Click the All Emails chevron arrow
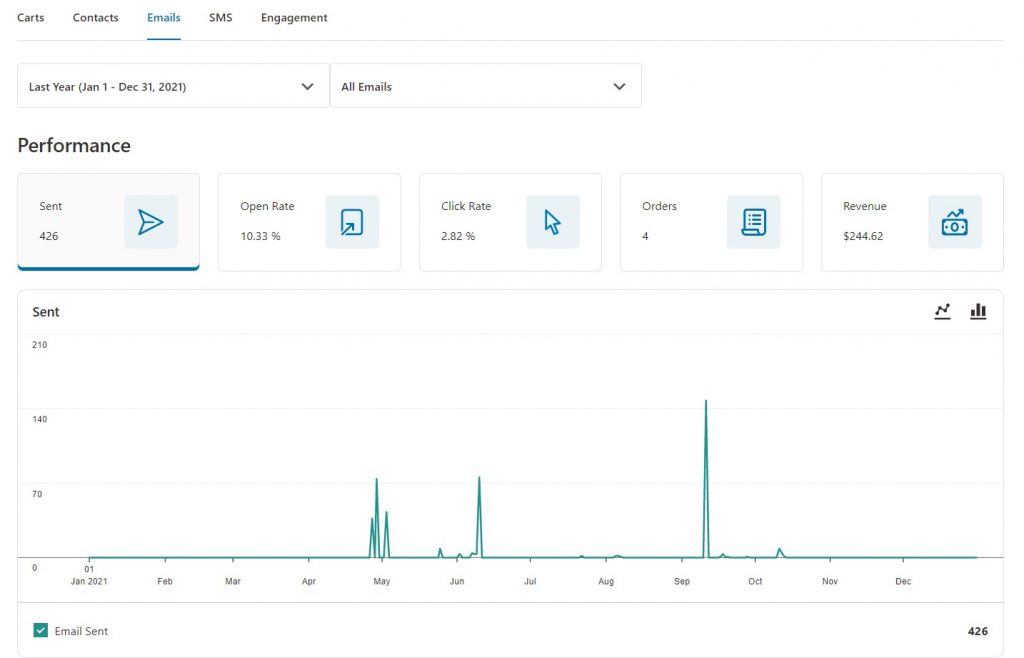 [619, 86]
